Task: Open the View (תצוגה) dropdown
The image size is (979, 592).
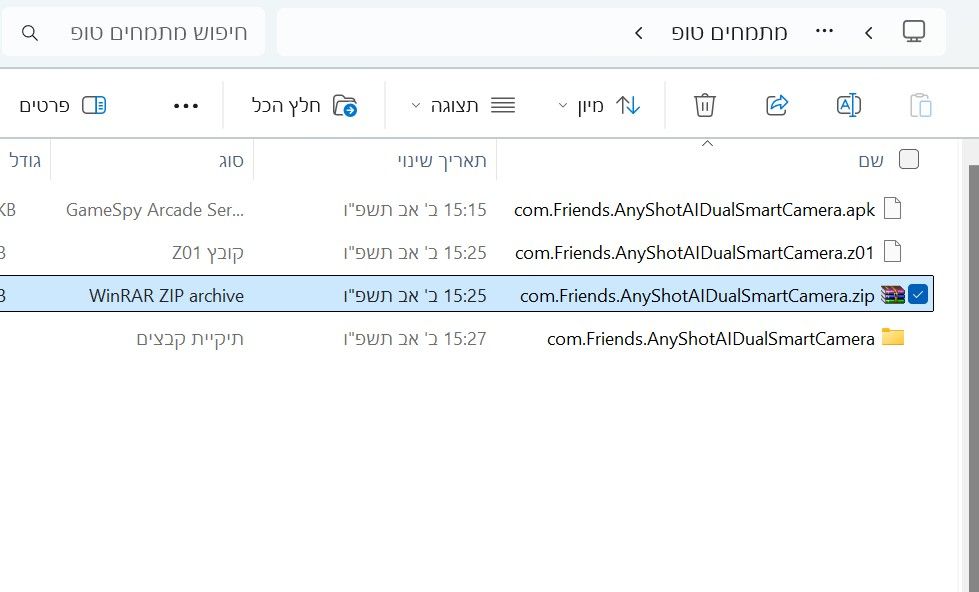Action: pos(462,105)
